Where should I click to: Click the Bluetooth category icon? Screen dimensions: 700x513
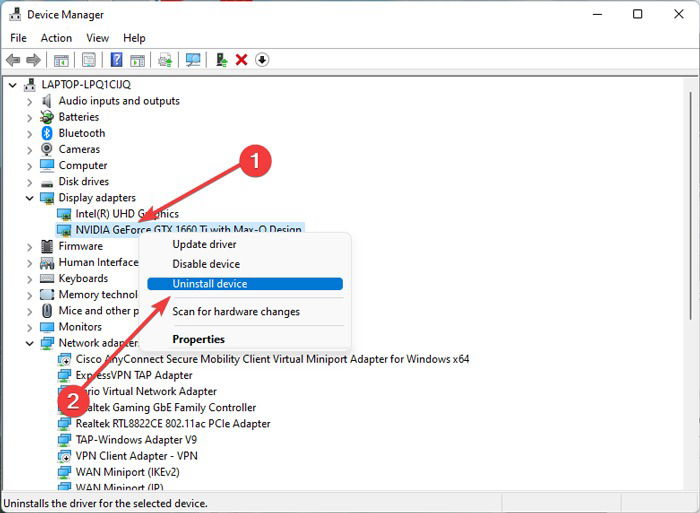pos(47,133)
